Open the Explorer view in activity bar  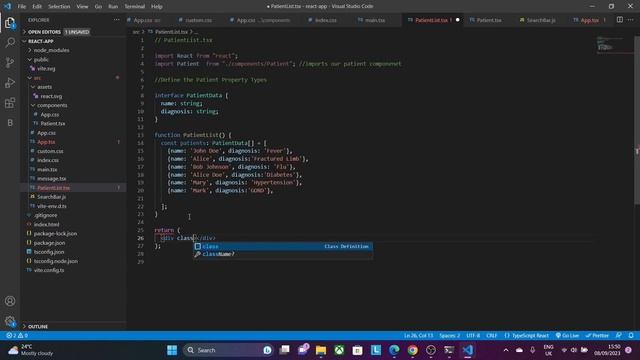coord(10,23)
